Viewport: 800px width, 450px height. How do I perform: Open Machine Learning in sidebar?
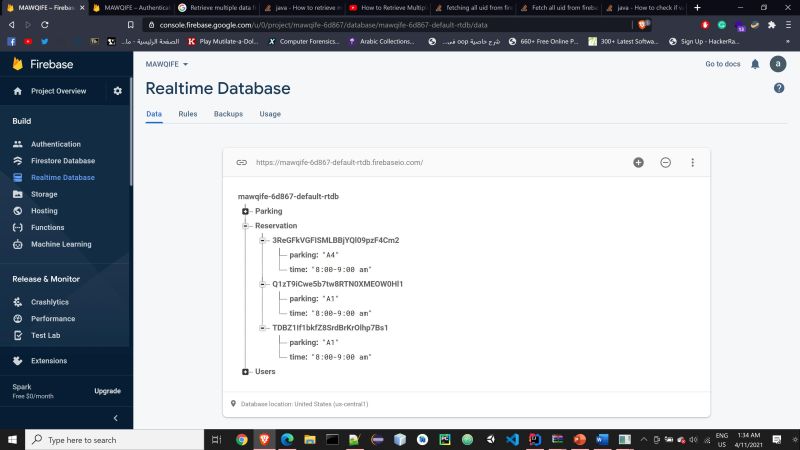click(61, 244)
